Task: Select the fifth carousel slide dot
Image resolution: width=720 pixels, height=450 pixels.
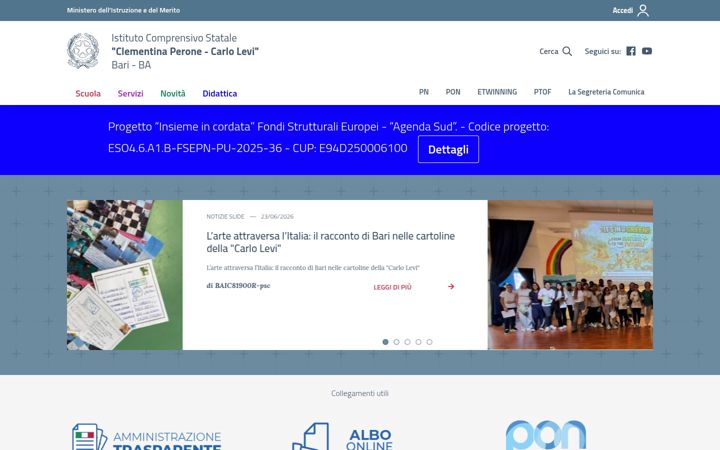Action: [429, 342]
